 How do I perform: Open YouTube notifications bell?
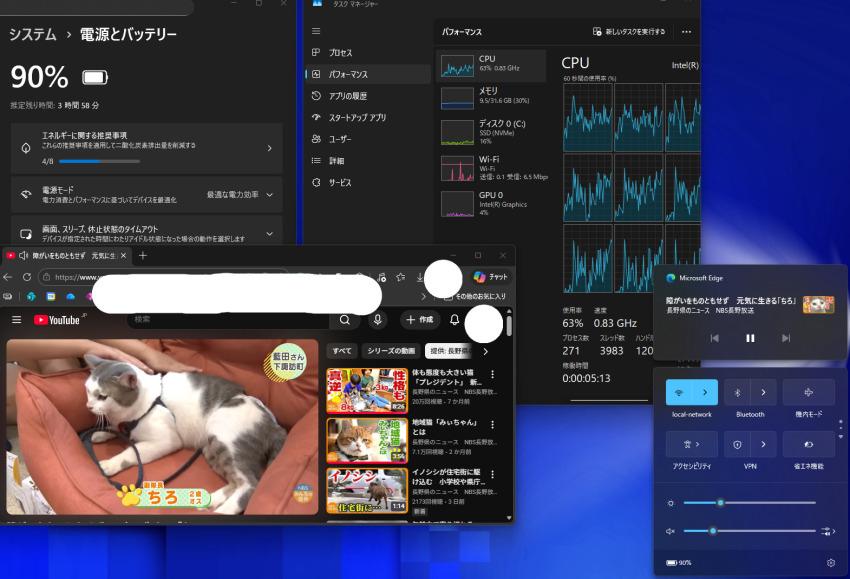coord(455,320)
